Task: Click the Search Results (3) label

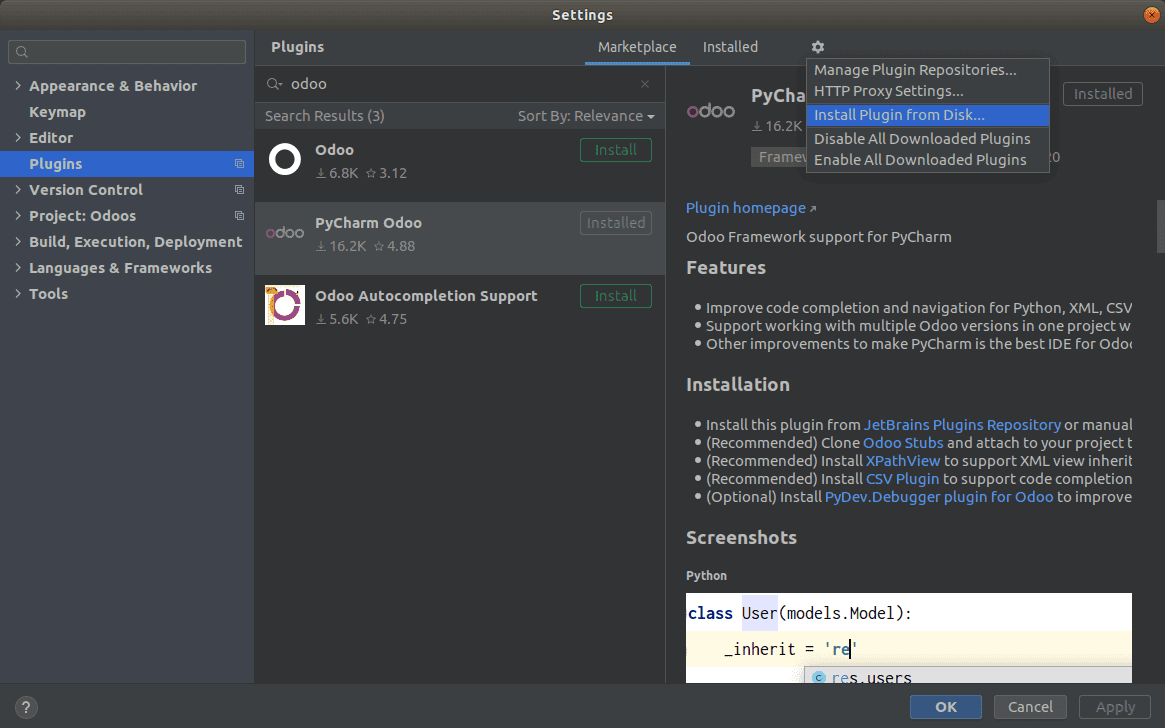Action: click(x=325, y=116)
